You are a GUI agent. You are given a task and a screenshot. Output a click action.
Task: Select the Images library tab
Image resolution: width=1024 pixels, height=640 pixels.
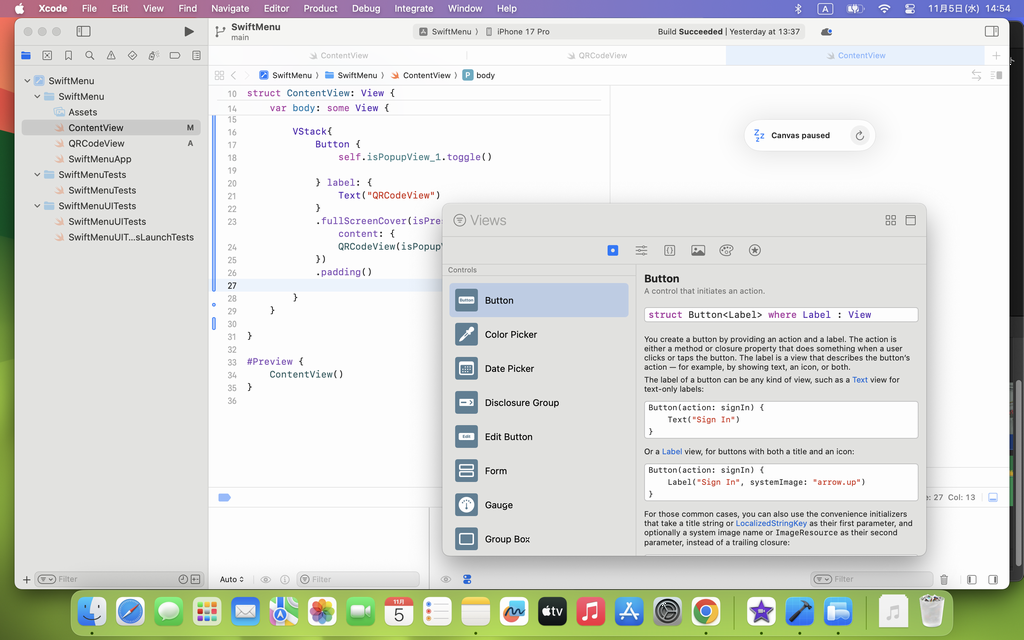[698, 250]
